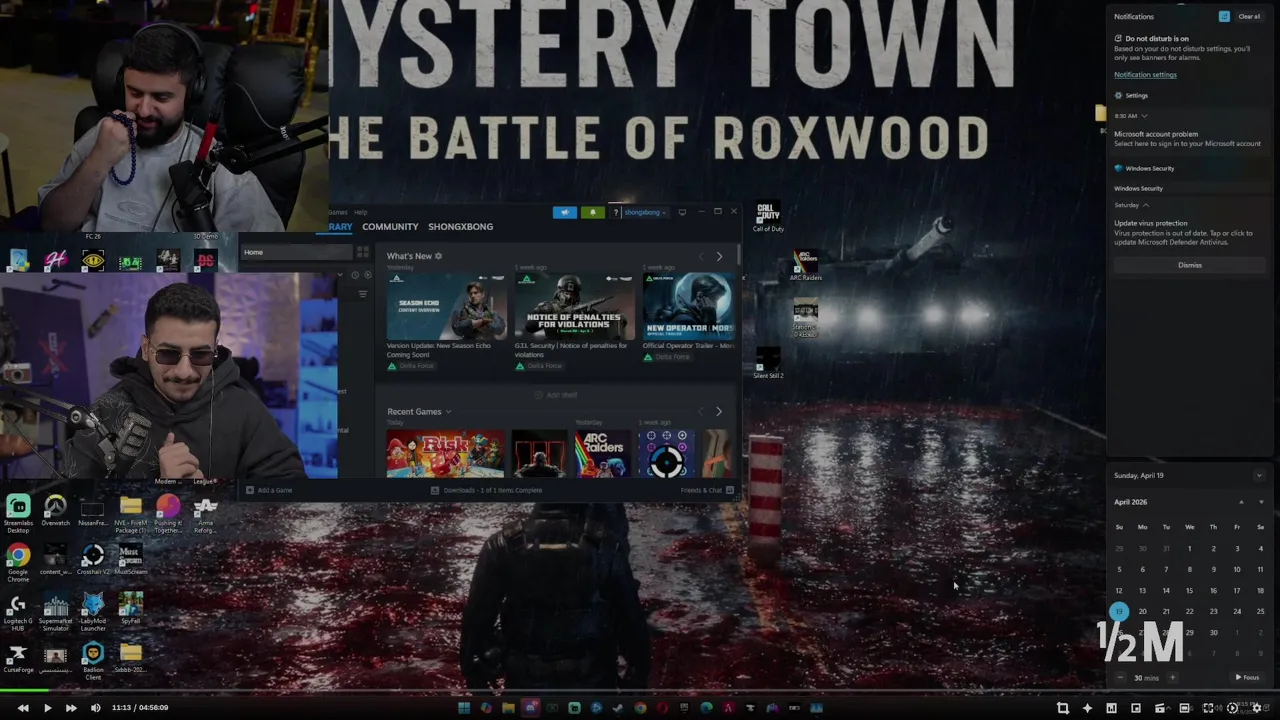Open the crop tool in the video player
Screen dimensions: 1280x720
point(1063,708)
